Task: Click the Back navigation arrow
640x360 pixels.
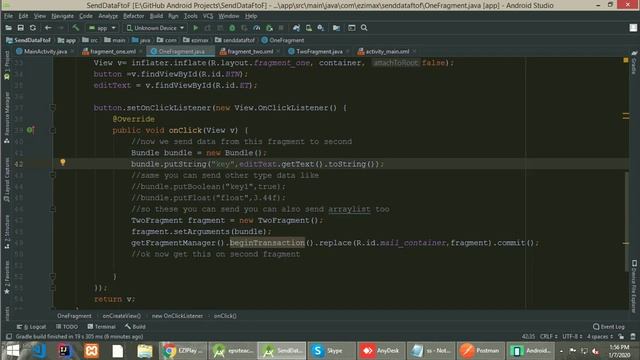Action: pos(48,28)
